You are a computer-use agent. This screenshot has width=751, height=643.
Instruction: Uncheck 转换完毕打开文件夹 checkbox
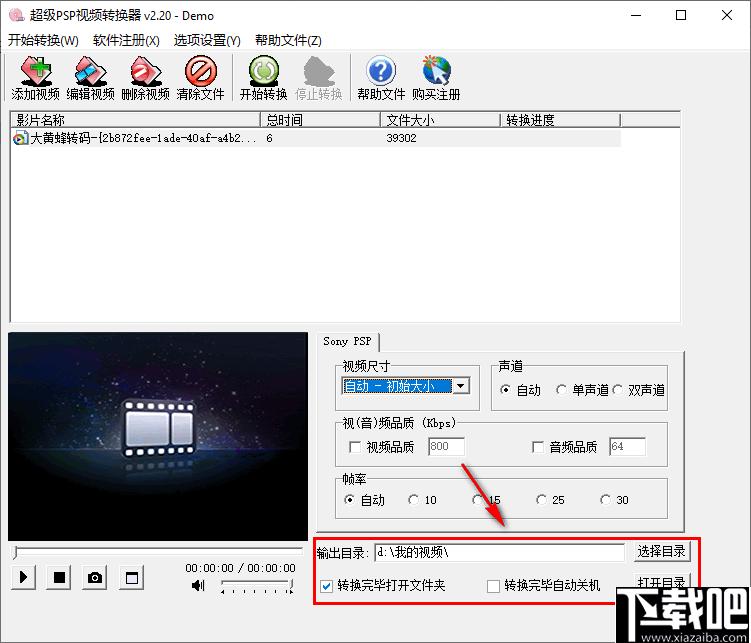pos(326,586)
